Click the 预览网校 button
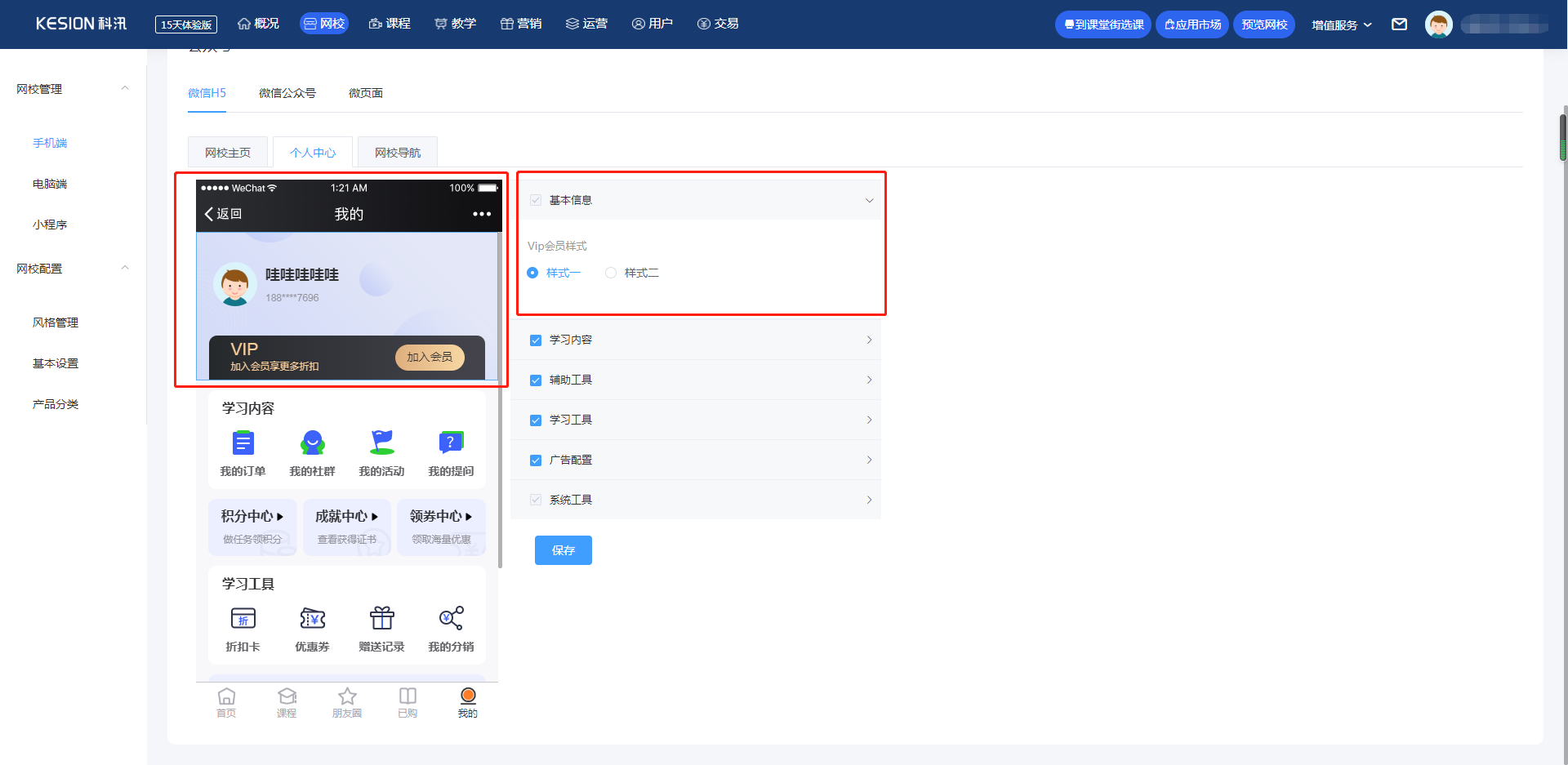Screen dimensions: 1568x765 pos(1264,24)
